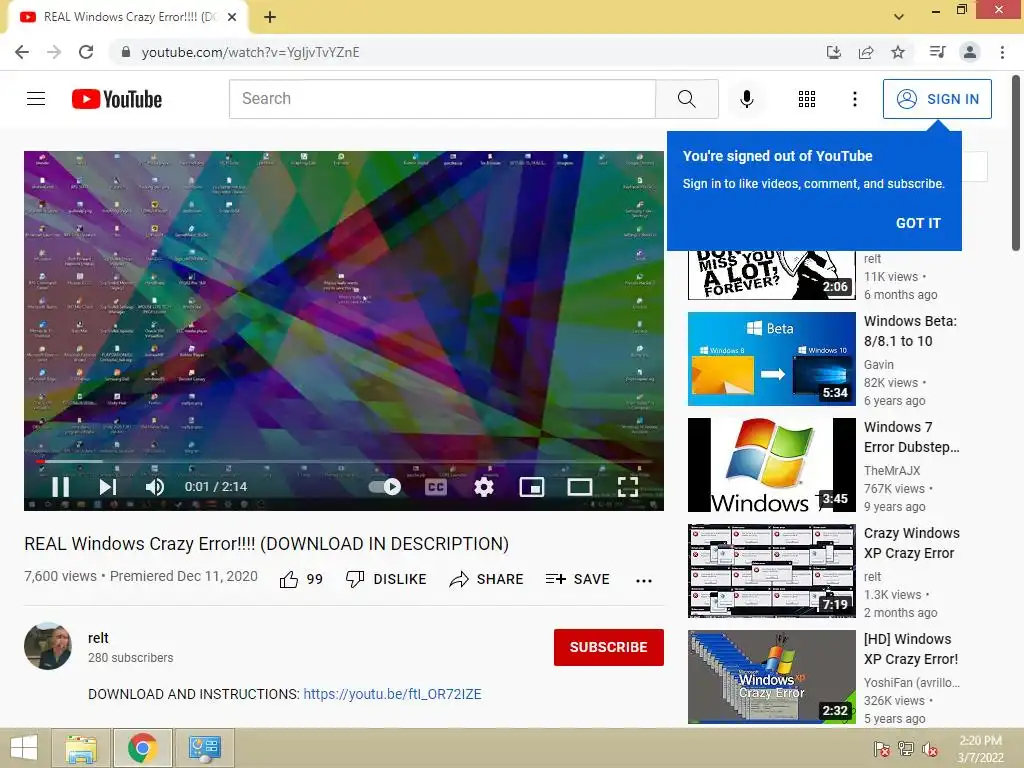
Task: Click the Chrome taskbar icon
Action: (x=142, y=748)
